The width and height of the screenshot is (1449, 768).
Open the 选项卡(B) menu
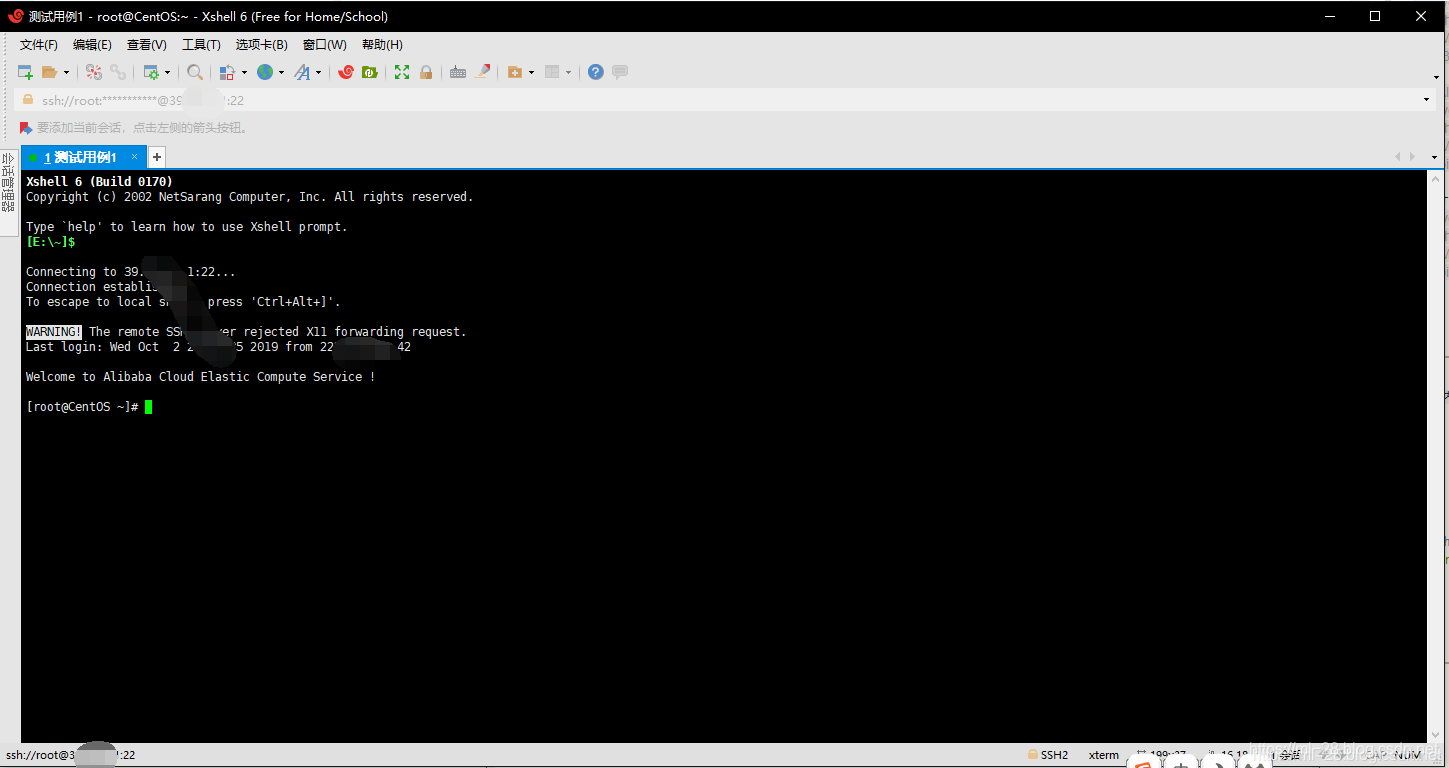tap(262, 45)
